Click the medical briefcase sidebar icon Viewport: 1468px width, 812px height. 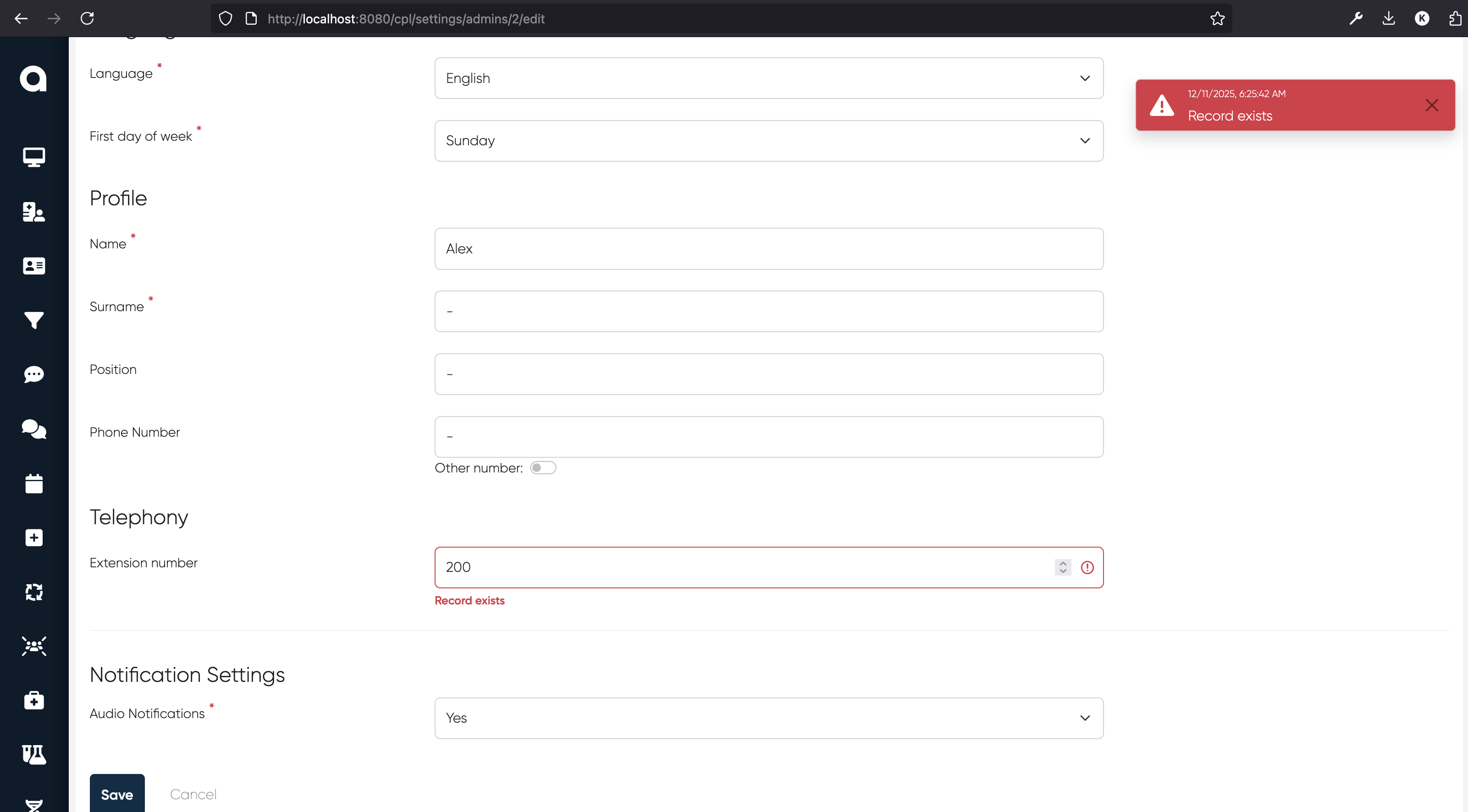pyautogui.click(x=33, y=700)
